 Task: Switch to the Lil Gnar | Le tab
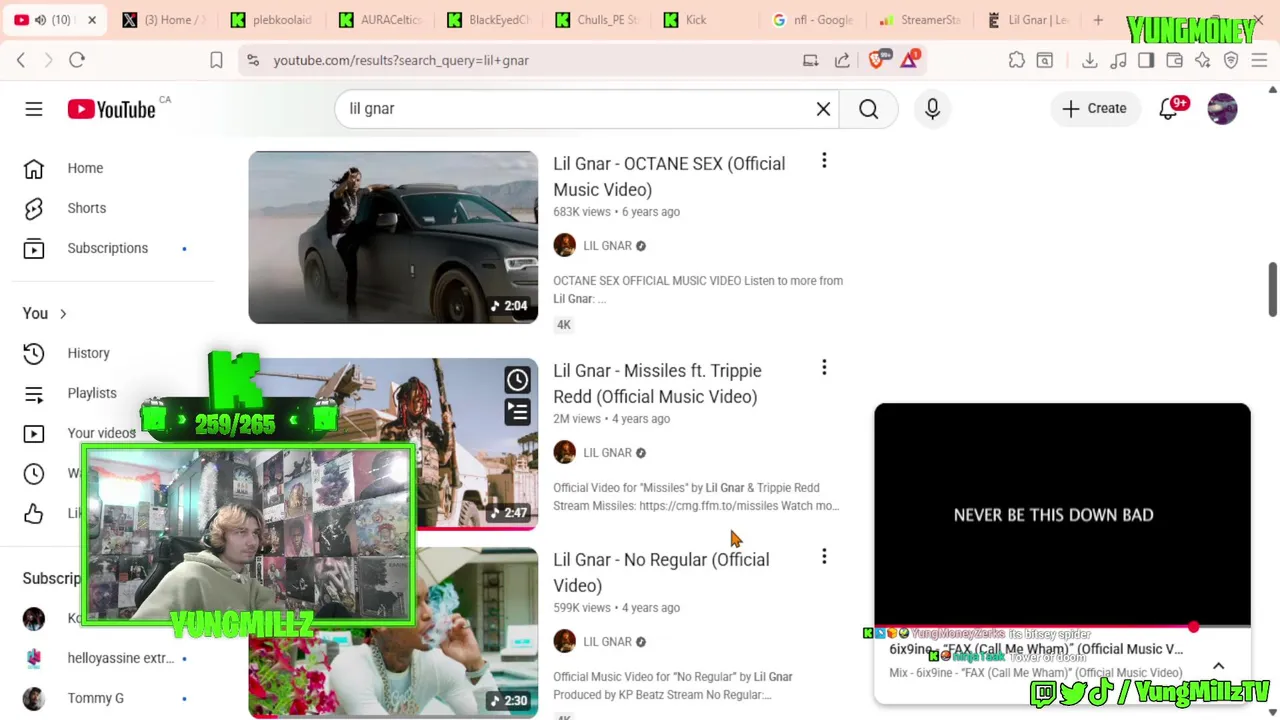pos(1027,20)
